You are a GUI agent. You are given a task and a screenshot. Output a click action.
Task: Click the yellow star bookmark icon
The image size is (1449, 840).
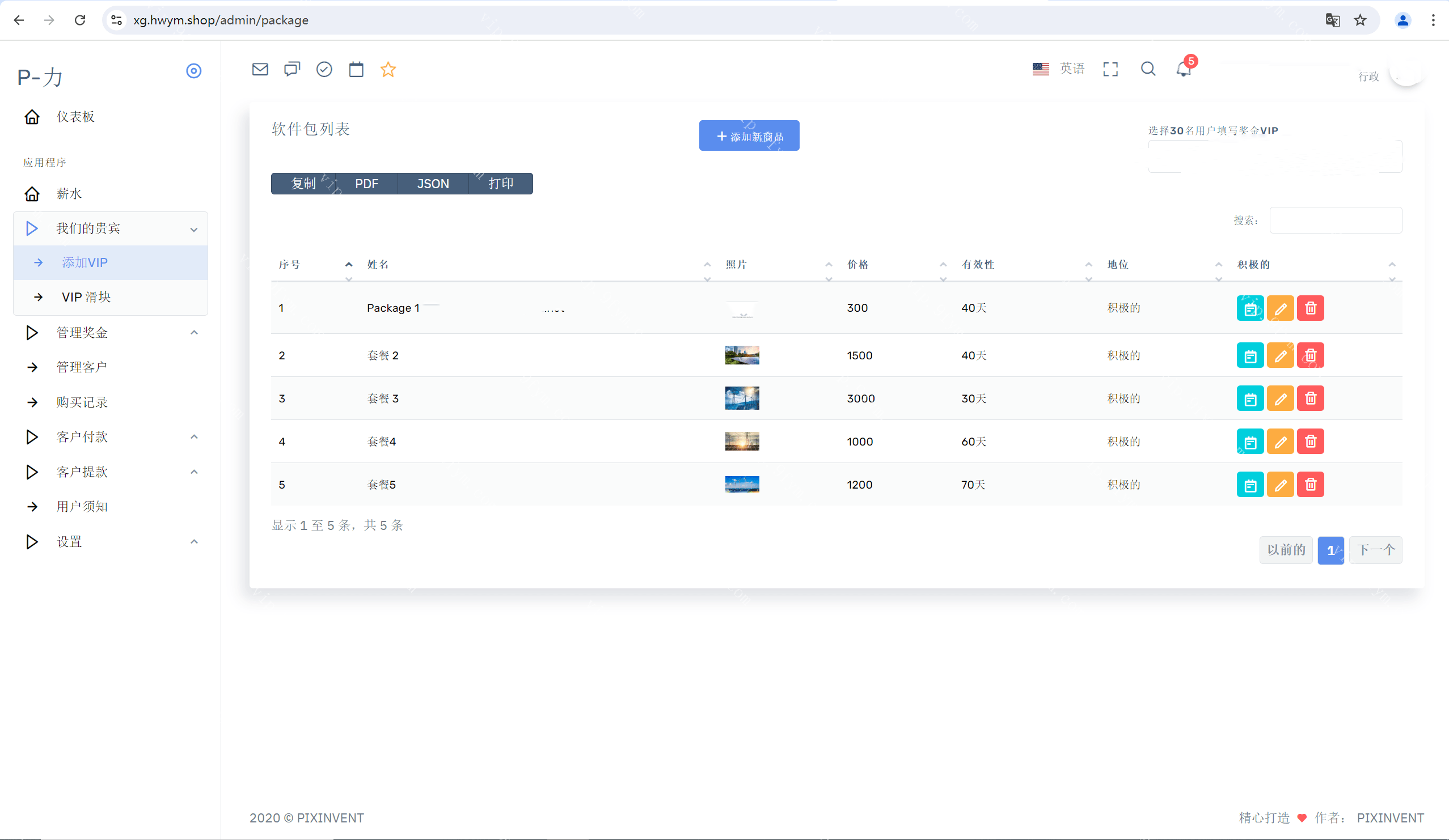[388, 70]
